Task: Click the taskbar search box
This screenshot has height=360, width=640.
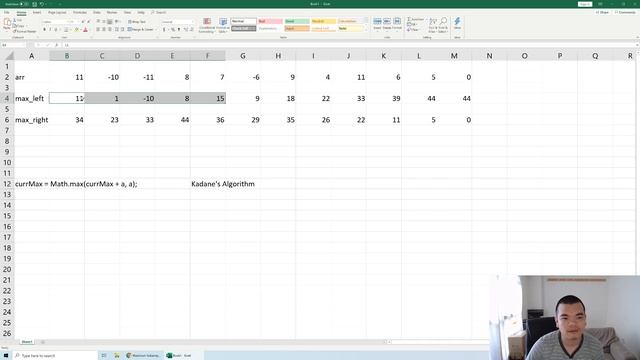Action: tap(55, 356)
